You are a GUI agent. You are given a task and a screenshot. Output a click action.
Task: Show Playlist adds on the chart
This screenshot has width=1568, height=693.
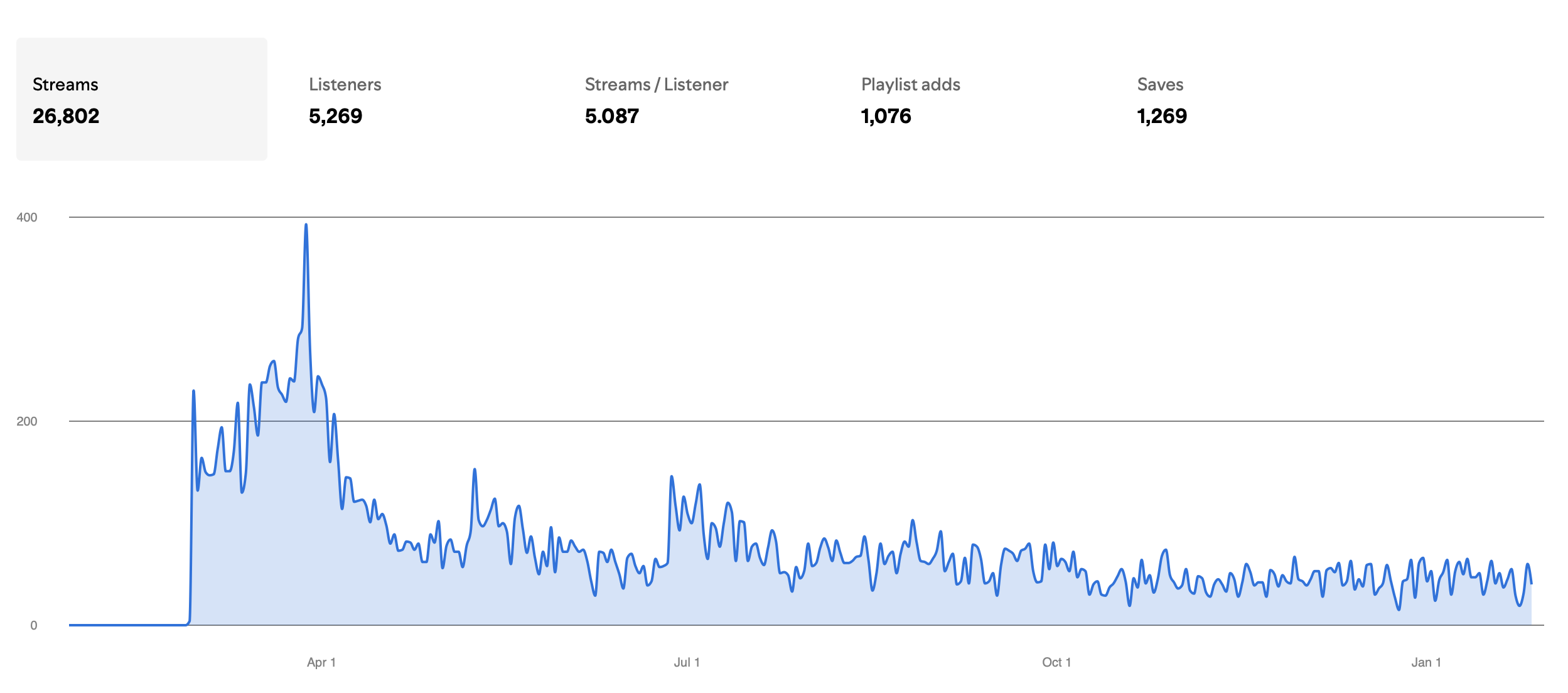point(910,100)
